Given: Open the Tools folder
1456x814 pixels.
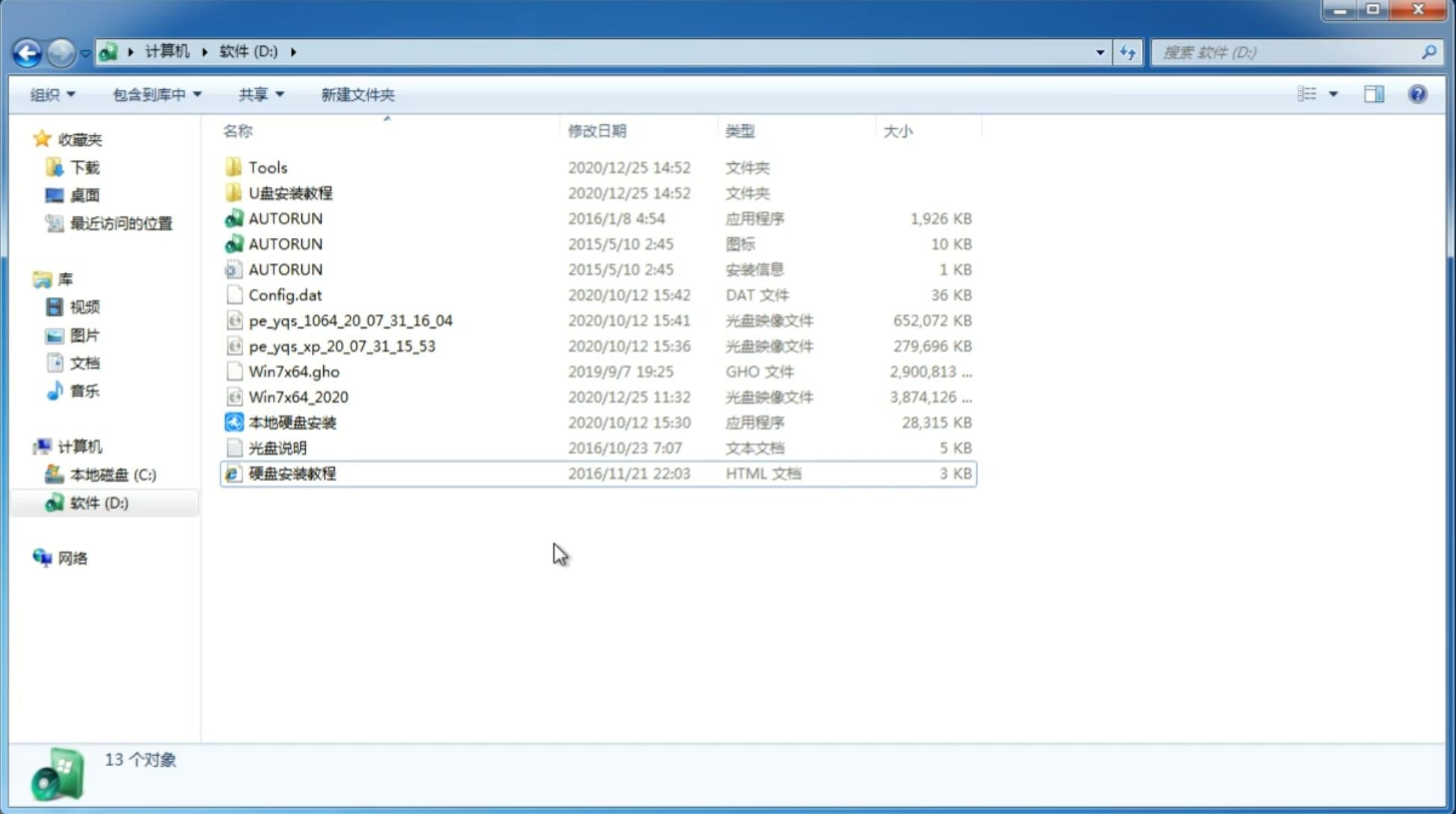Looking at the screenshot, I should point(266,167).
